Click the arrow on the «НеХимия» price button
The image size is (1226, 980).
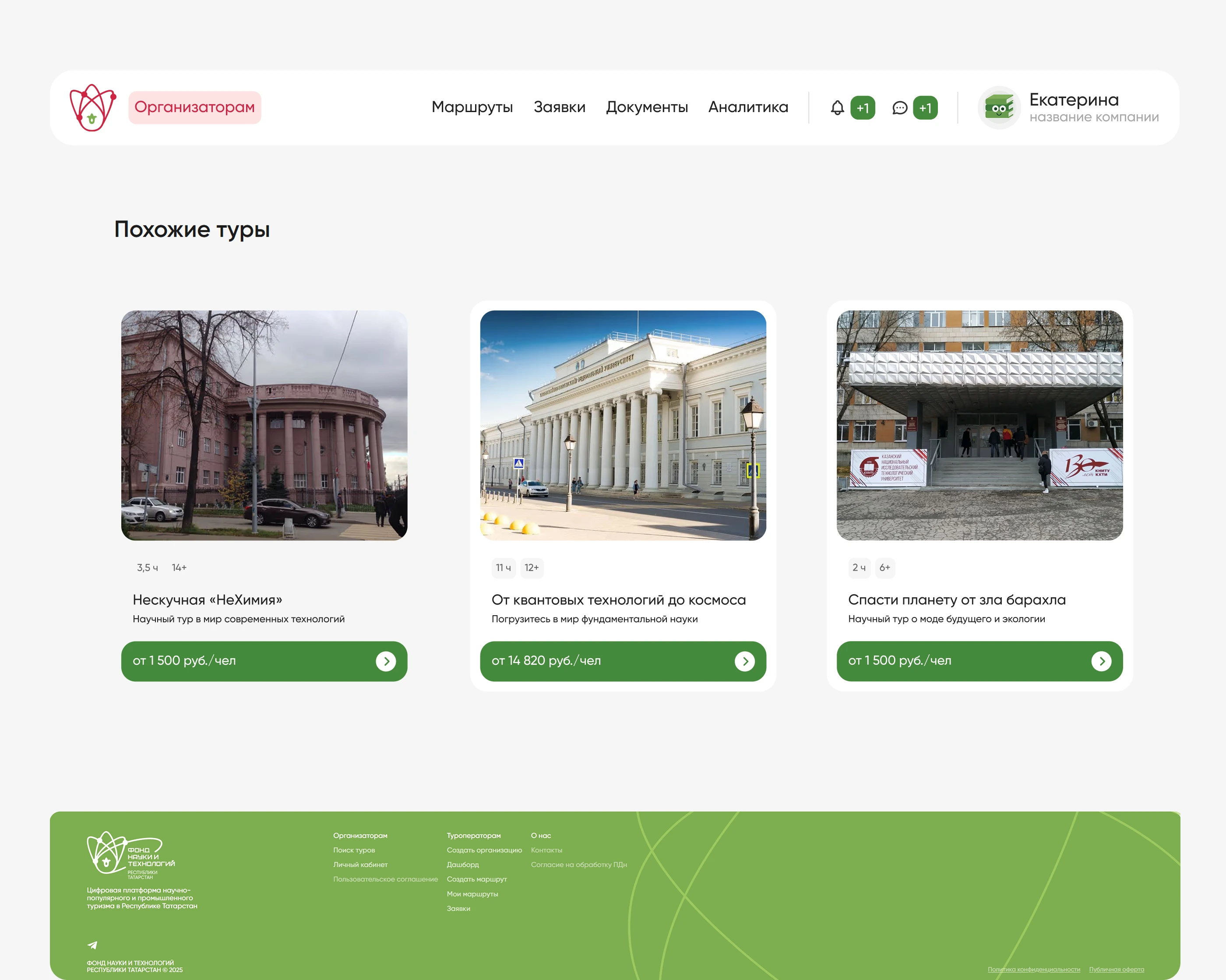coord(387,661)
